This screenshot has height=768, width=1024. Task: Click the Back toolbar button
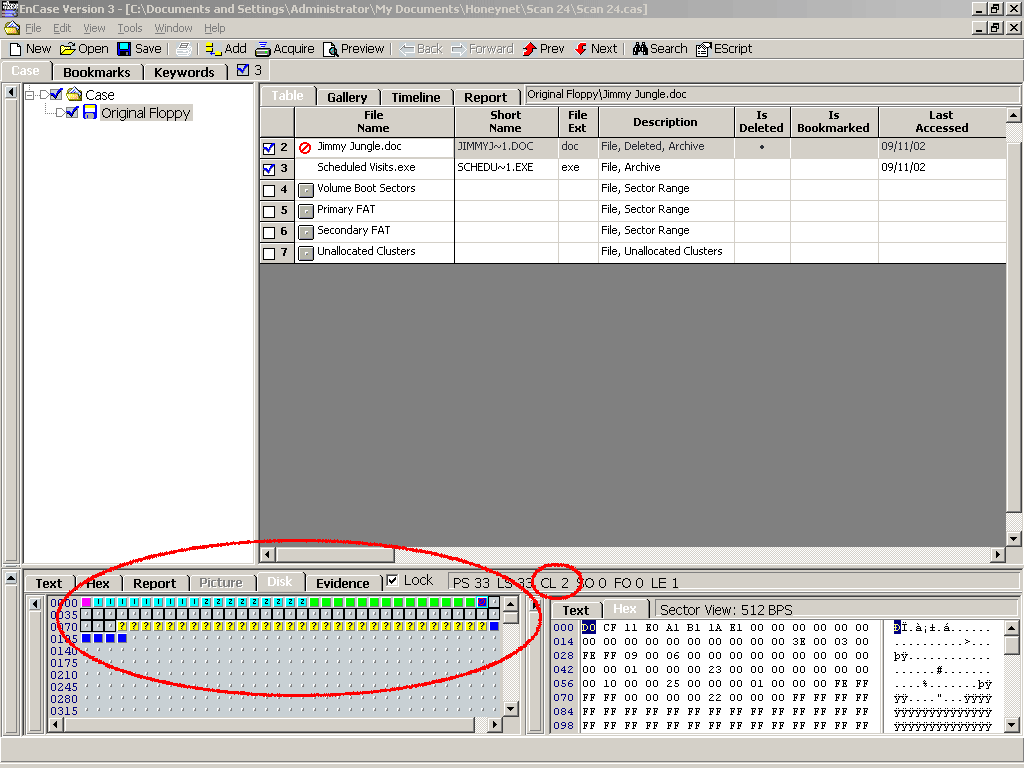click(421, 49)
